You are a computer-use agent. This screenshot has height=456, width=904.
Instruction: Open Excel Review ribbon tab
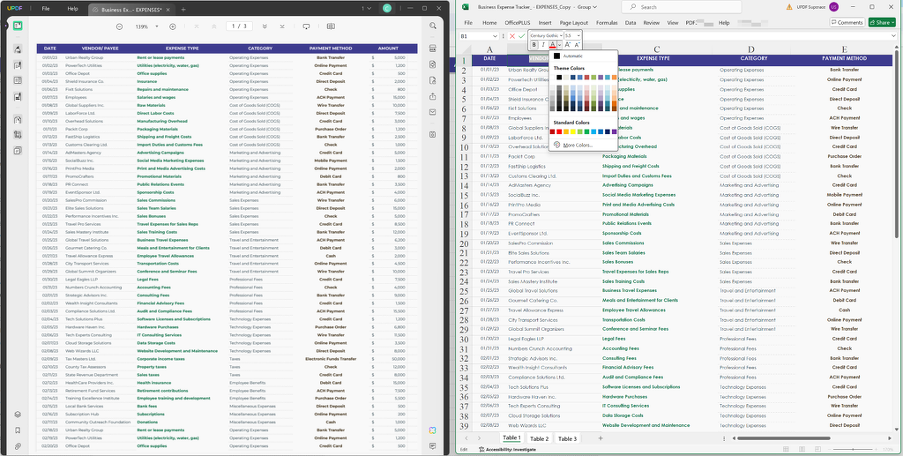651,23
